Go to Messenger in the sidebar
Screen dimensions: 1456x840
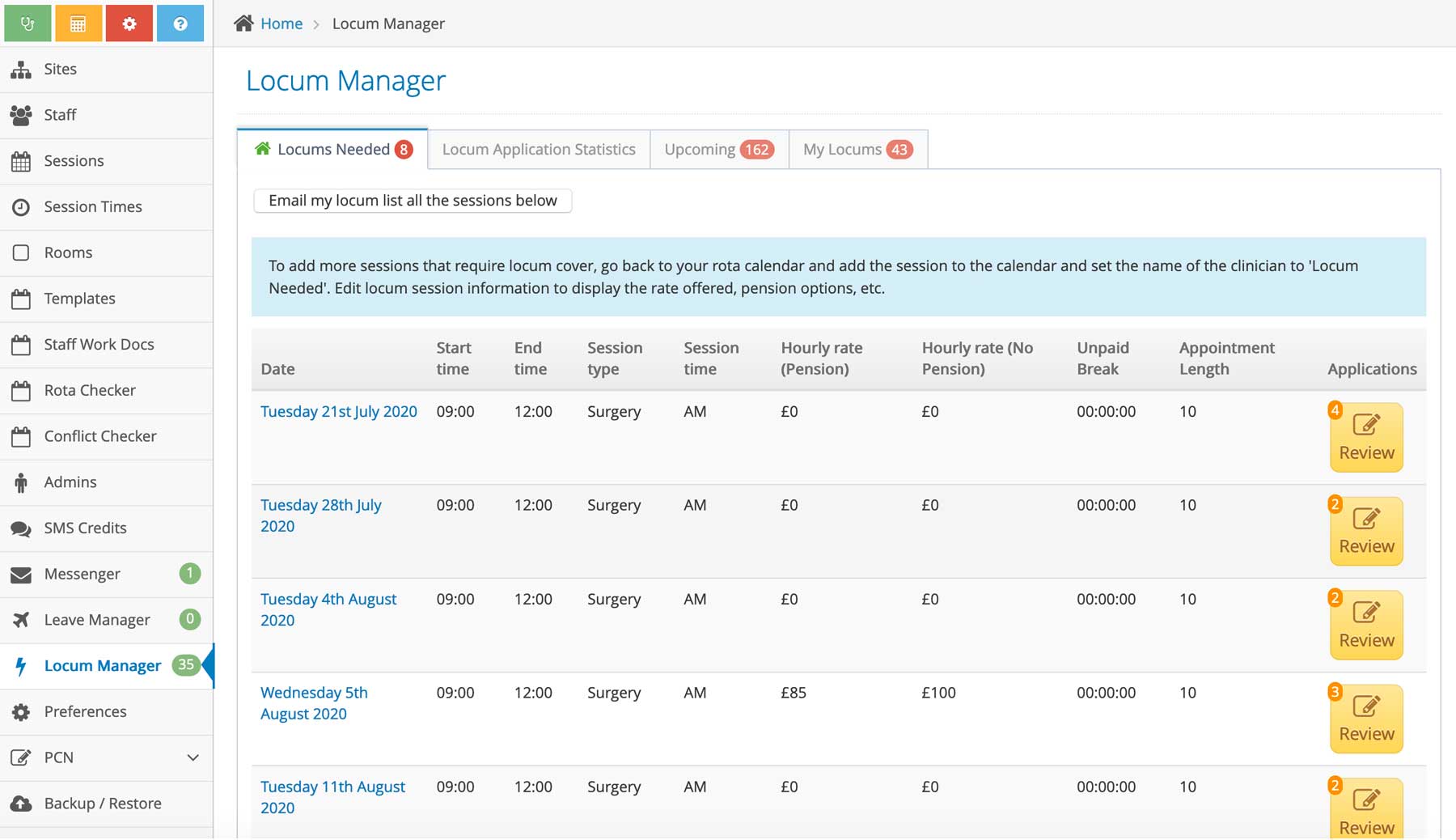click(x=82, y=574)
